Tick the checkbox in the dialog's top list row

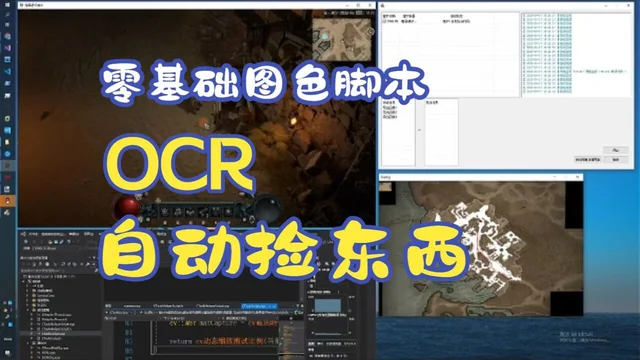tap(384, 21)
